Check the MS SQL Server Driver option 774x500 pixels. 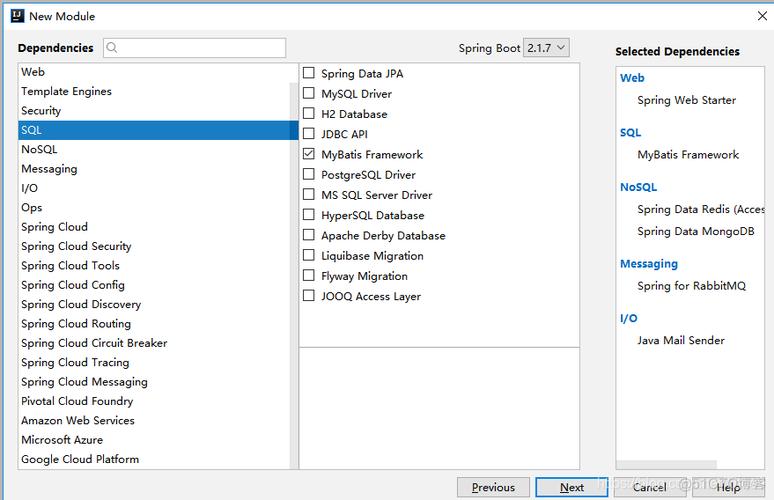pyautogui.click(x=309, y=194)
